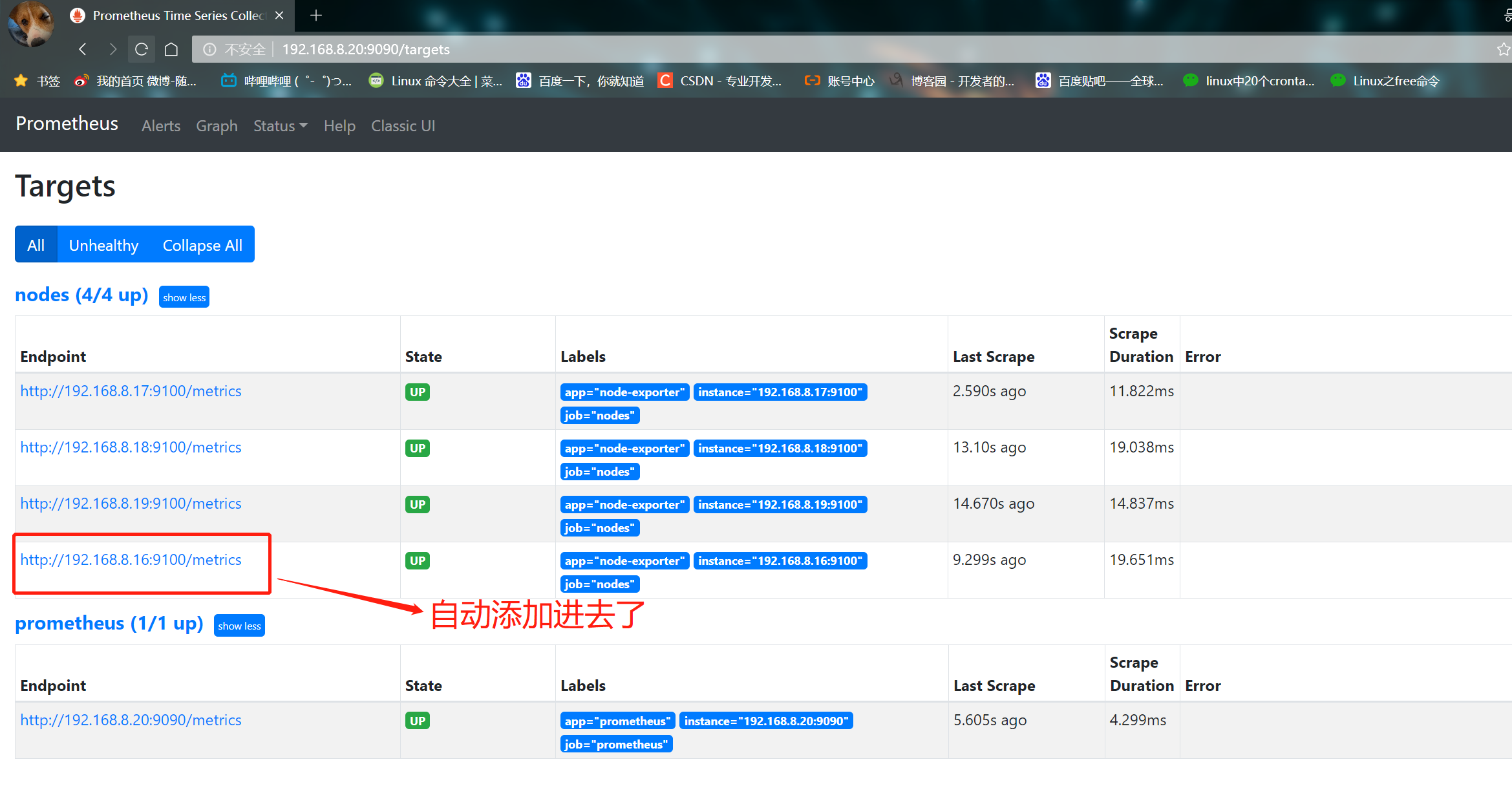Click UP badge for 192.168.8.17 row
The height and width of the screenshot is (797, 1512).
(x=418, y=392)
